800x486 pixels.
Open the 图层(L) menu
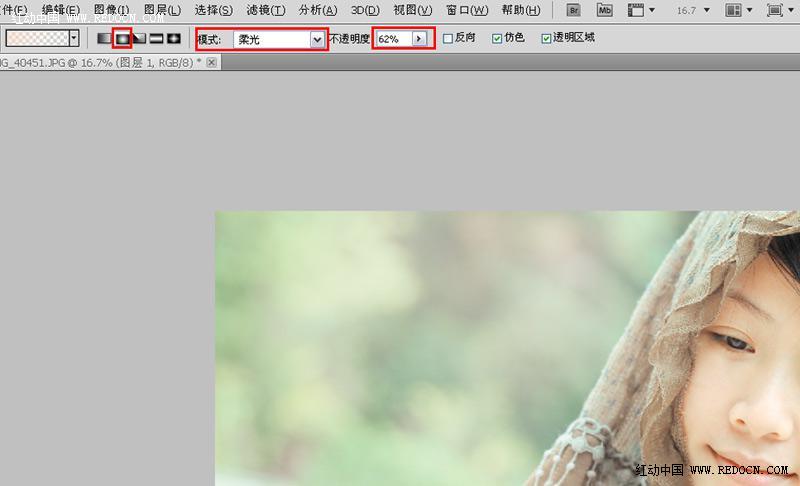click(162, 10)
